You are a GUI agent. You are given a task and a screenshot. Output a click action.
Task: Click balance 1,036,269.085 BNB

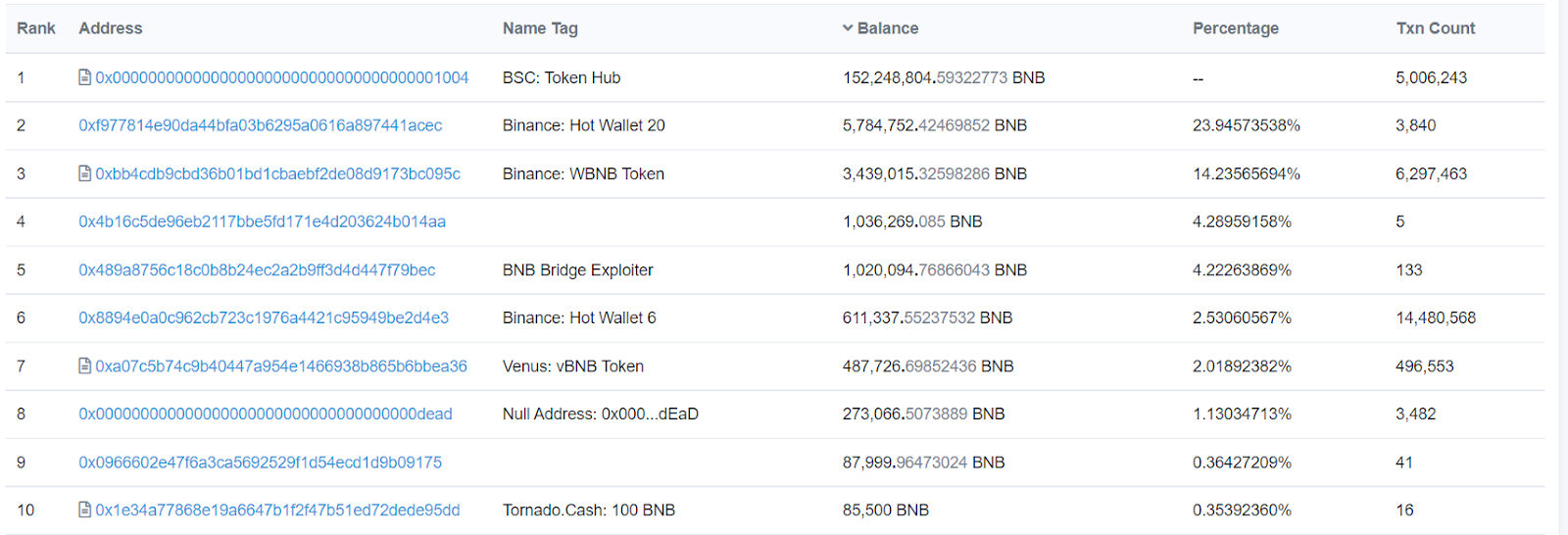click(x=912, y=221)
